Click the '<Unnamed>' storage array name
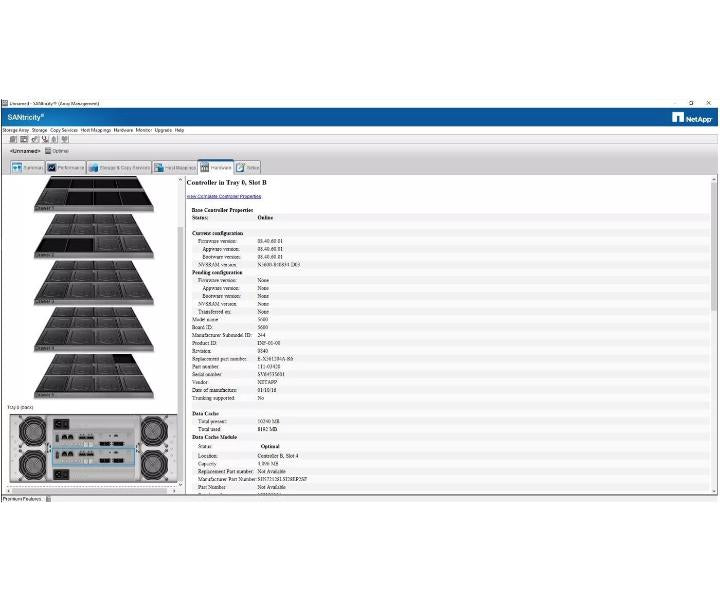Screen dimensions: 720x600 pyautogui.click(x=25, y=151)
